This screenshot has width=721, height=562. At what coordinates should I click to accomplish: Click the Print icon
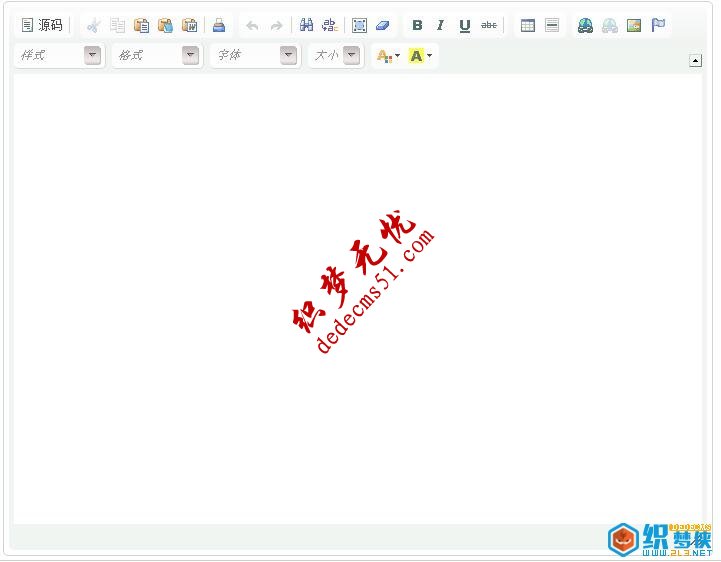pos(219,25)
